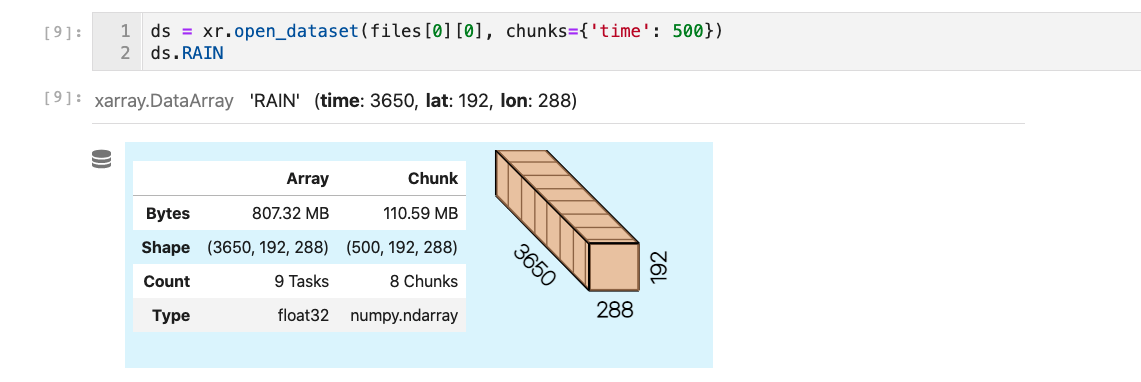Screen dimensions: 1141x382
Task: Click the float32 type cell
Action: click(304, 316)
